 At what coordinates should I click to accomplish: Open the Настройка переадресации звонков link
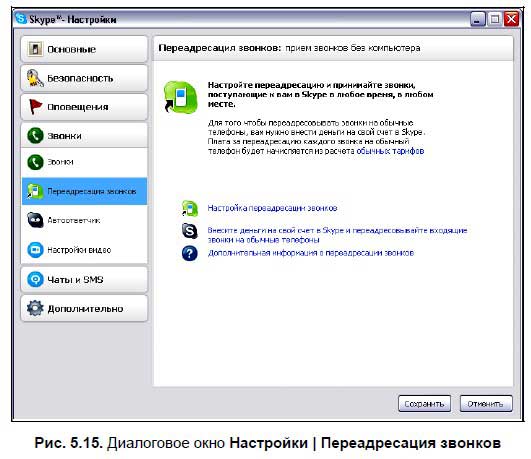(x=272, y=208)
